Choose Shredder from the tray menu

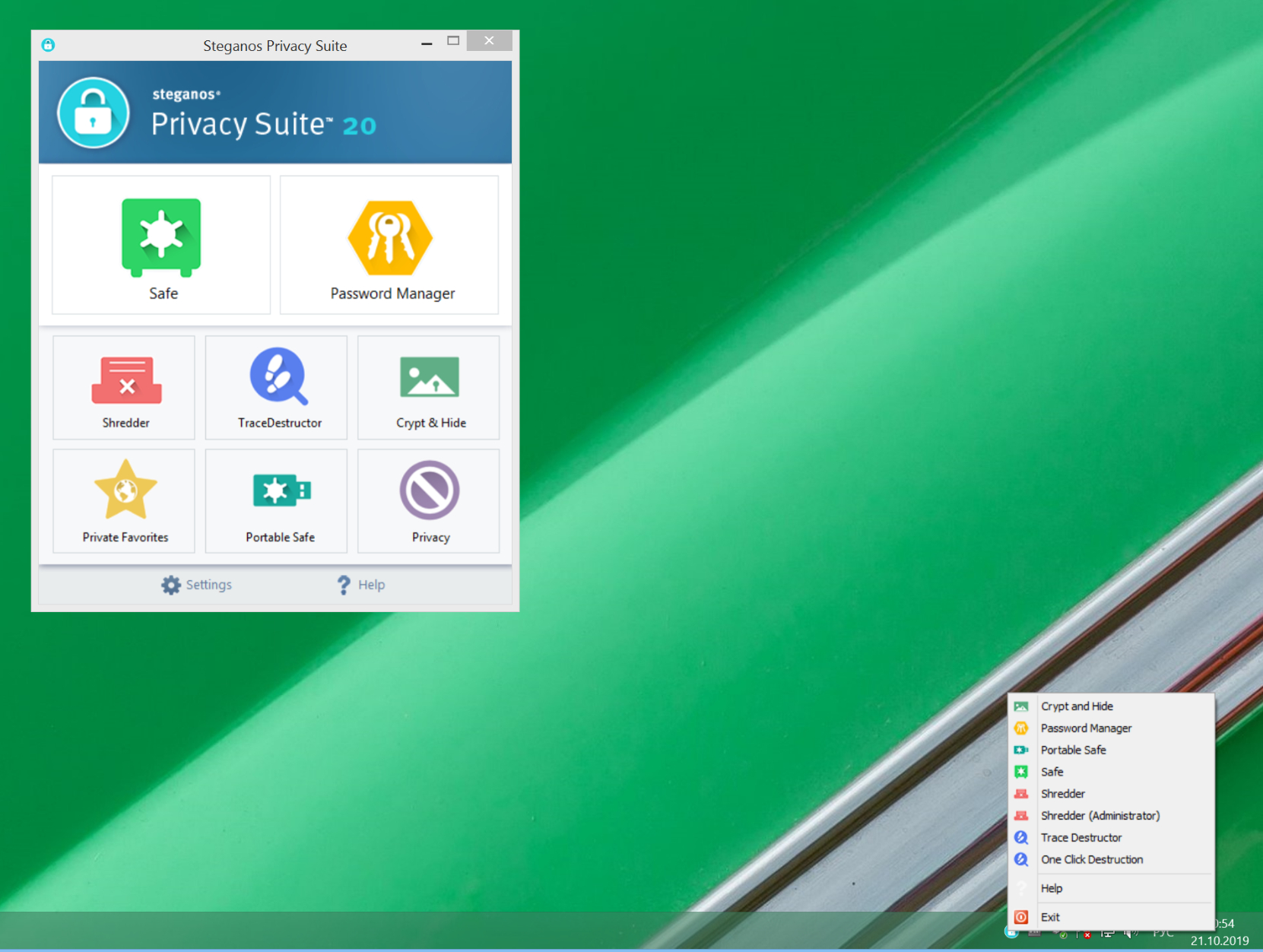1111,794
